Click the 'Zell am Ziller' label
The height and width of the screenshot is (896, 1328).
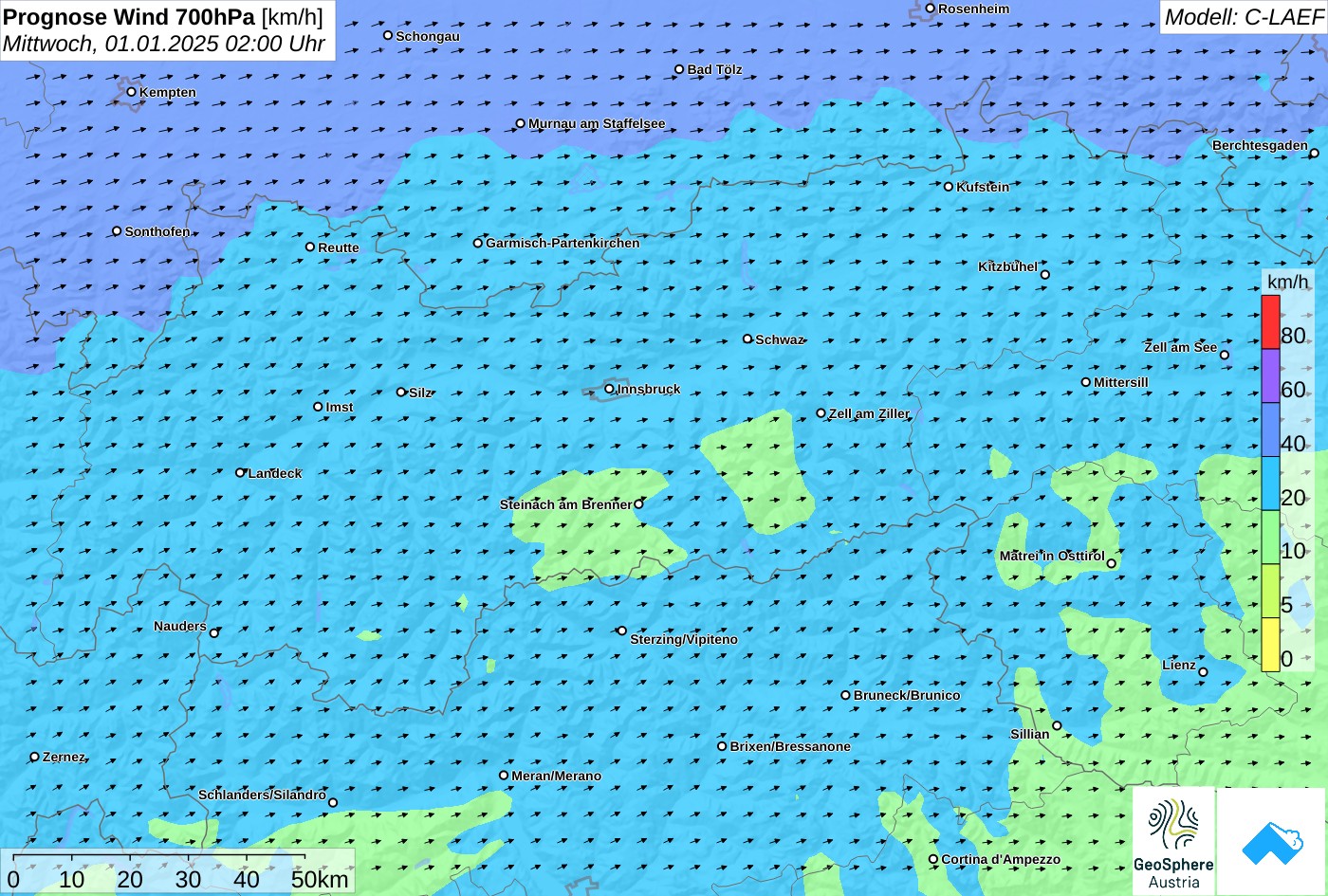[x=869, y=413]
